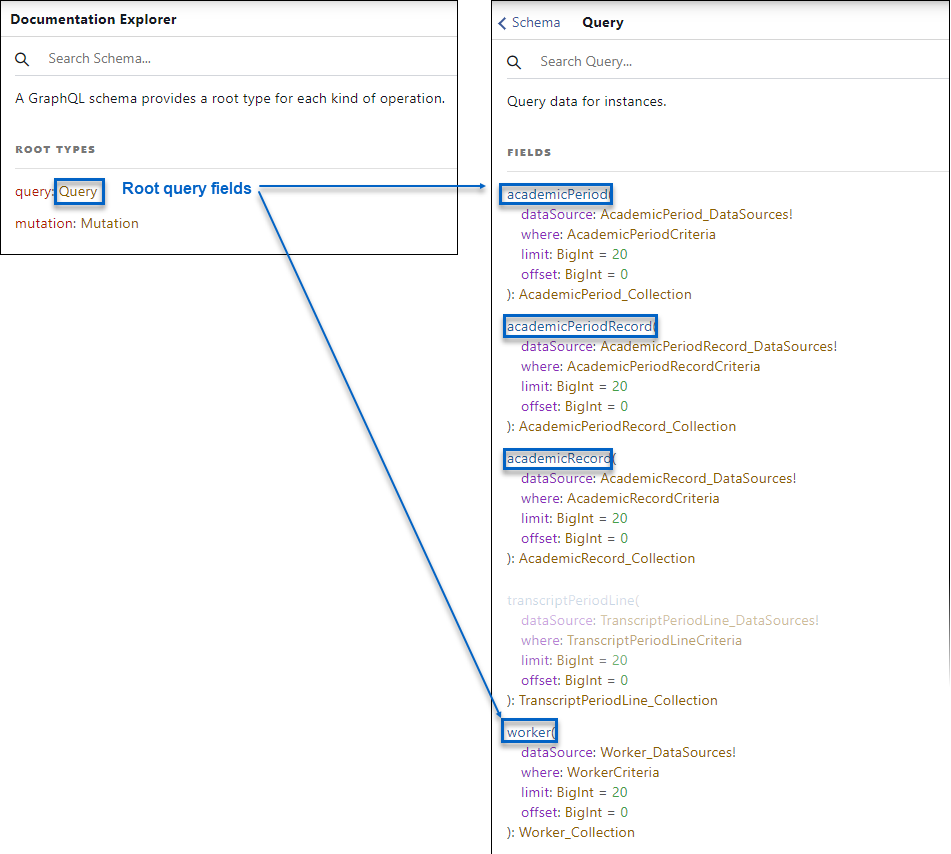Click the ROOT TYPES section label
Viewport: 951px width, 854px height.
coord(55,149)
